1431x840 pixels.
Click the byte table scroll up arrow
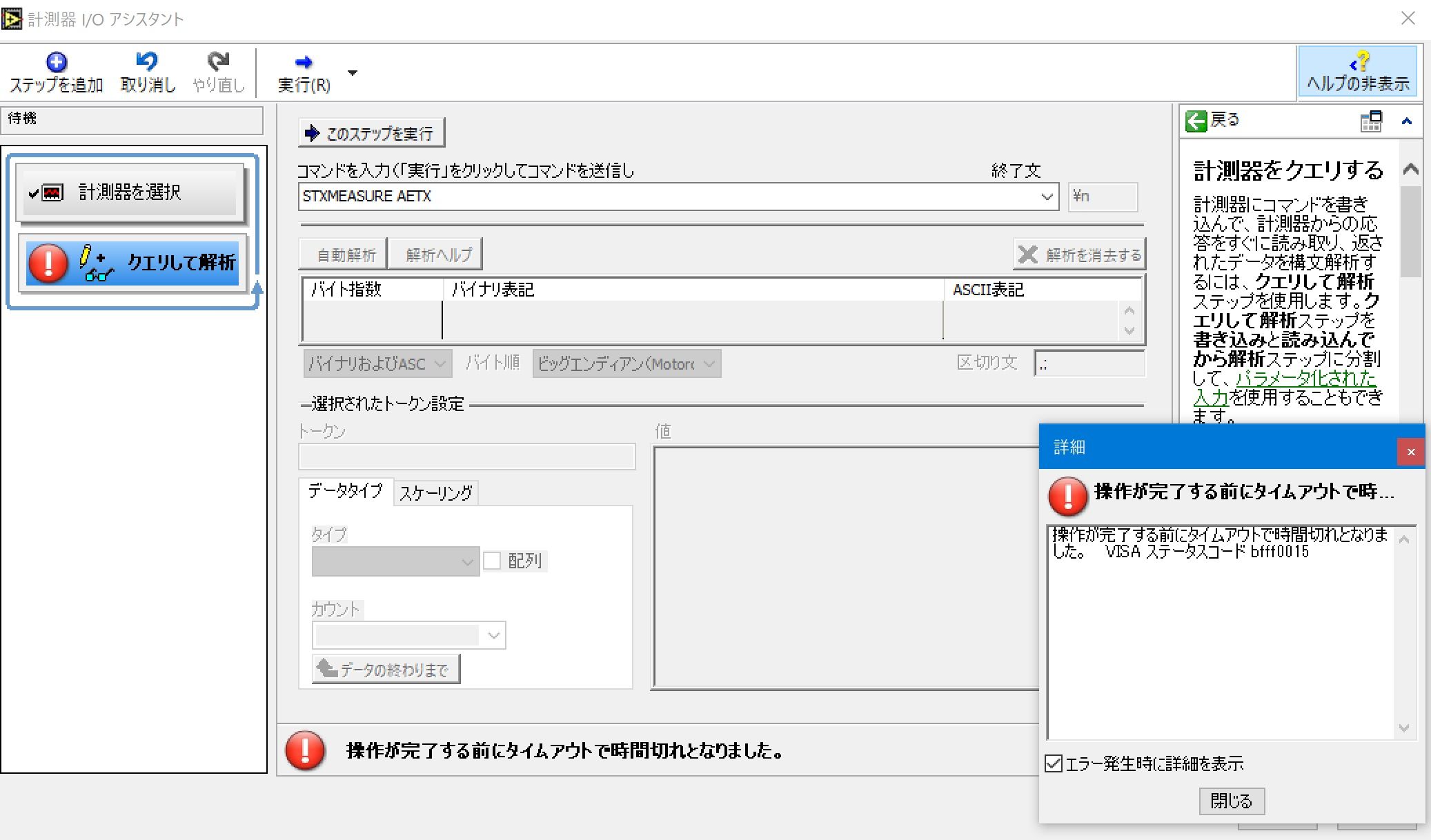point(1129,310)
